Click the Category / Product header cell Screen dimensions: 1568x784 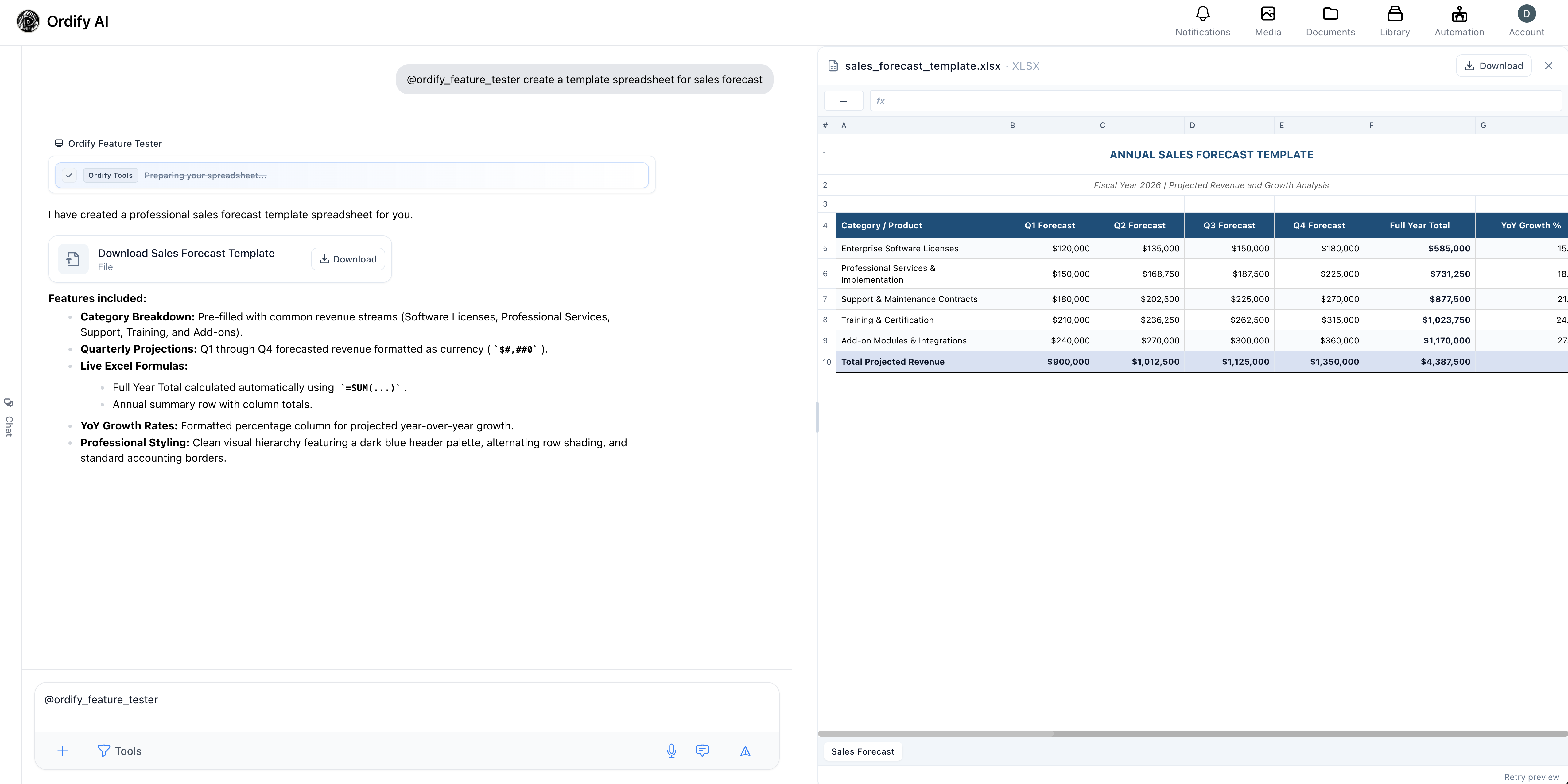[920, 225]
